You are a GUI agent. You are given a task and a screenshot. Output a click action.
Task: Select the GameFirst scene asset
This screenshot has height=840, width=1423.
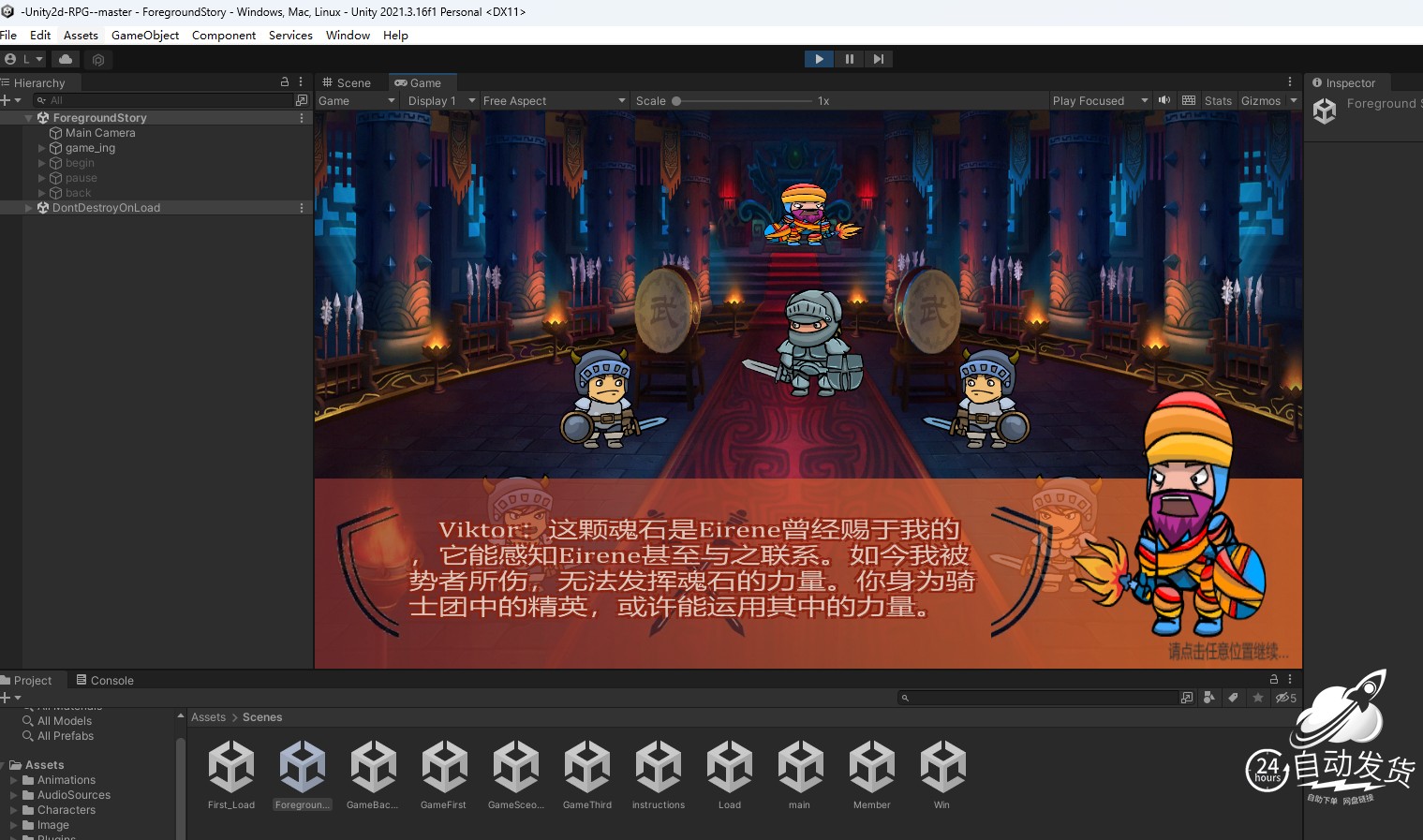[444, 774]
